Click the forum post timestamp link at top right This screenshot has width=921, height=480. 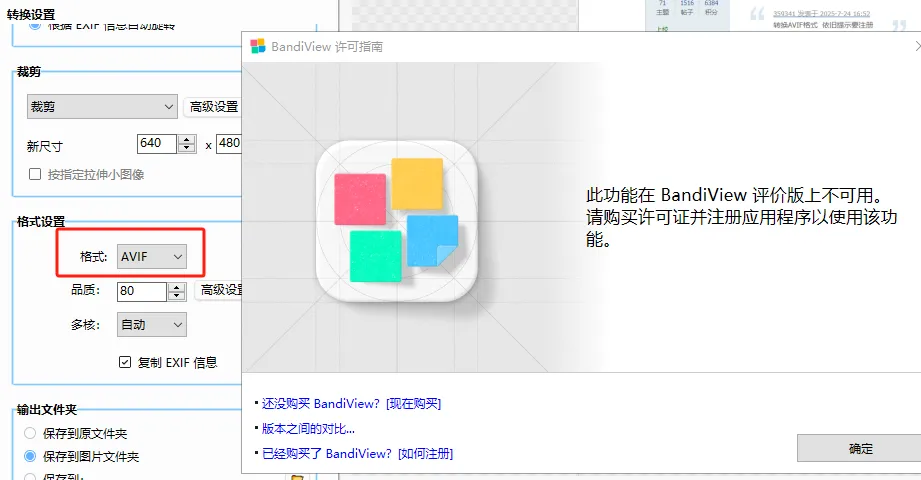tap(821, 14)
